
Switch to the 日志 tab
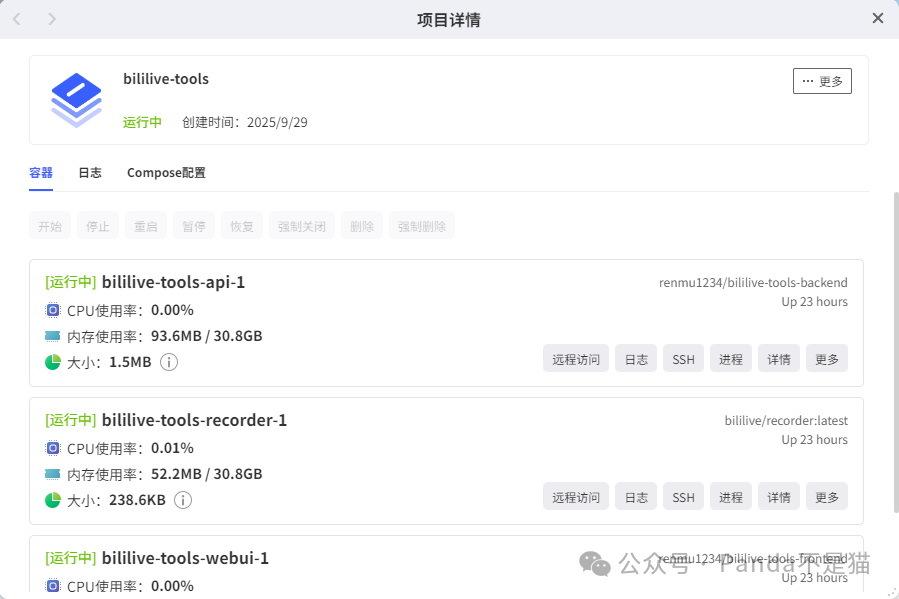[x=90, y=172]
